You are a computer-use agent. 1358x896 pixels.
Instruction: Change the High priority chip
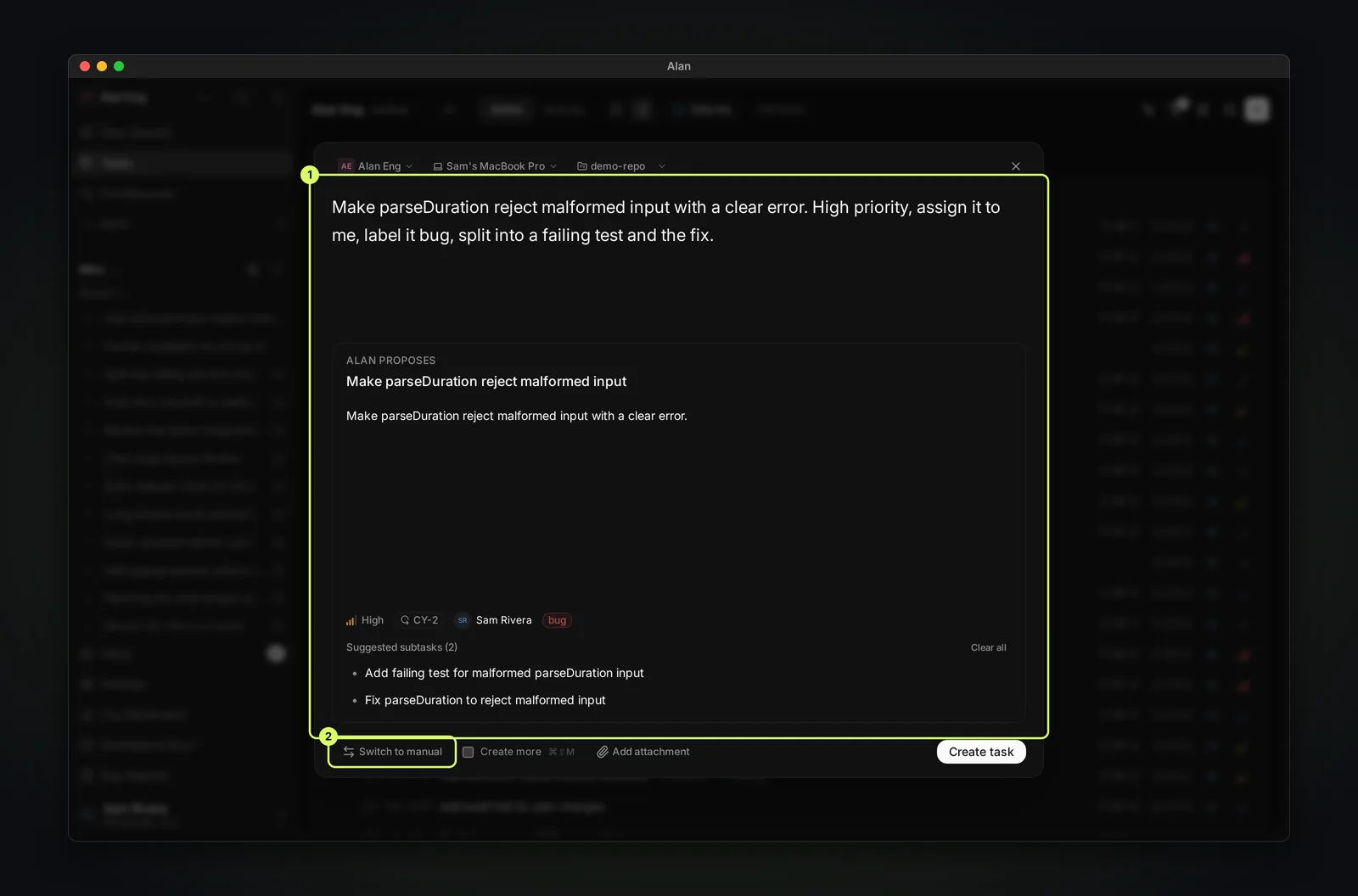pyautogui.click(x=365, y=620)
